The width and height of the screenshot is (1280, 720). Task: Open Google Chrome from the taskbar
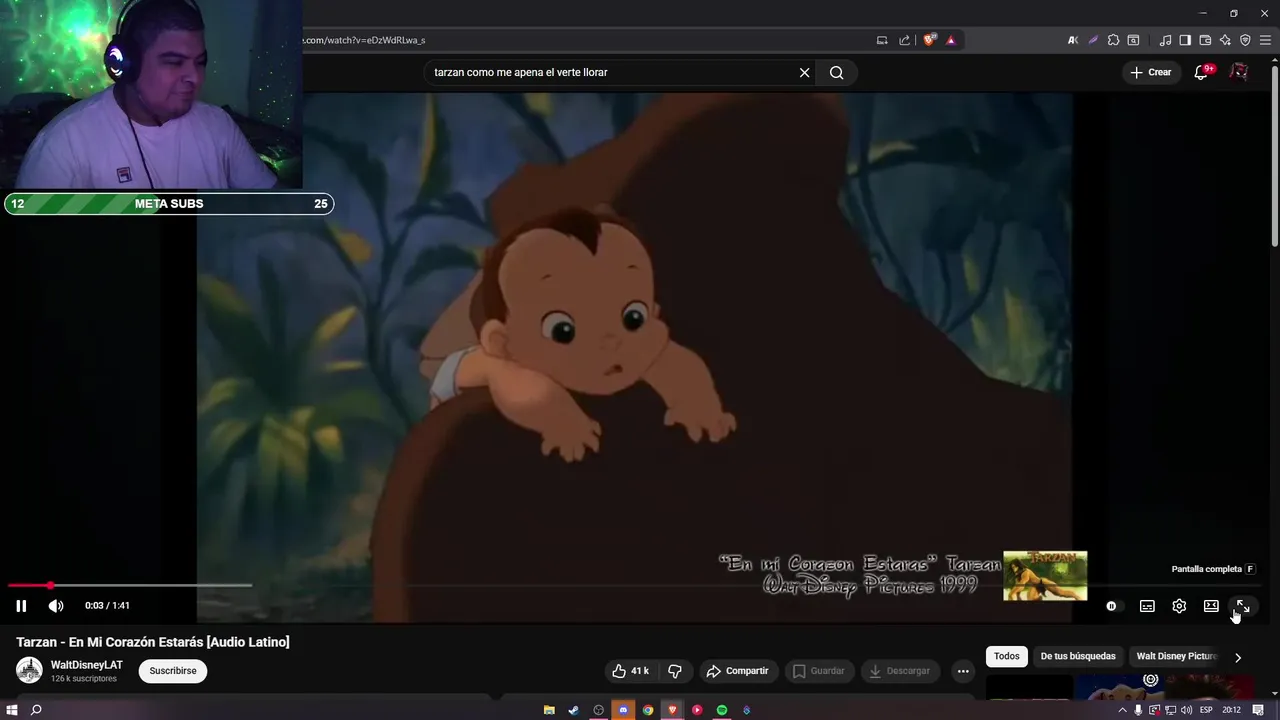[x=648, y=710]
